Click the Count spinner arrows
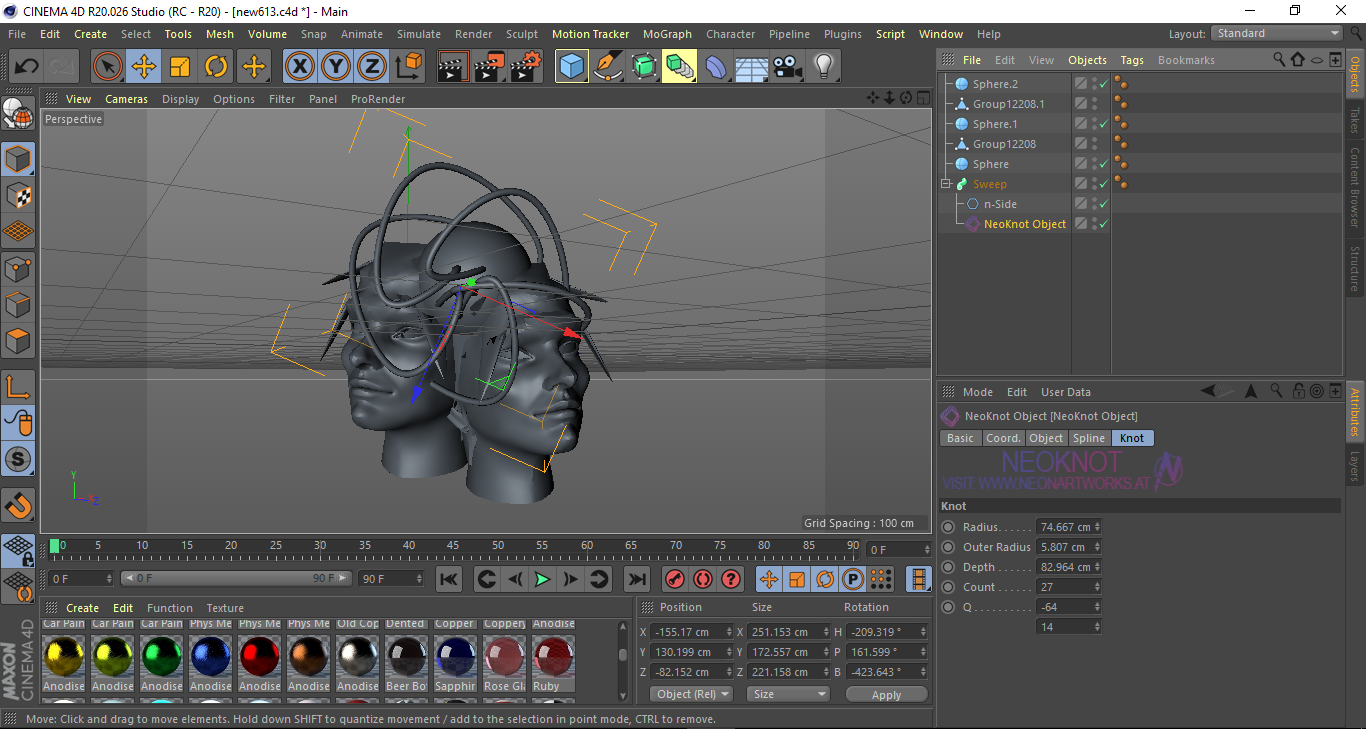This screenshot has height=729, width=1366. tap(1097, 587)
